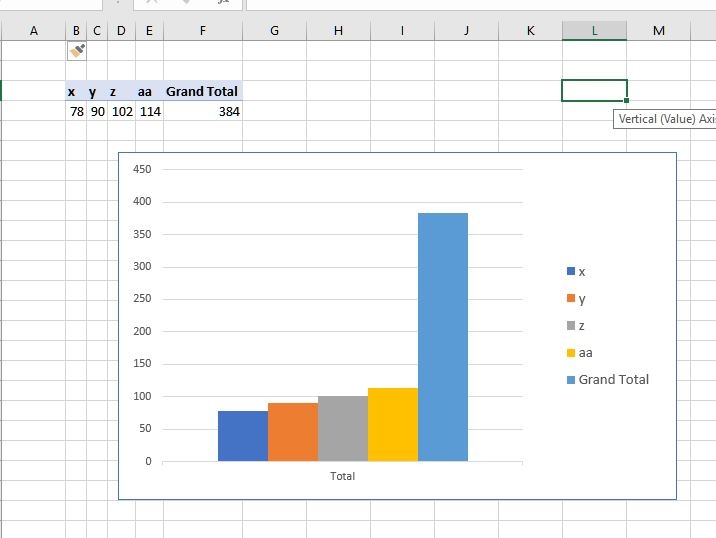Click the 400 value axis label
The image size is (716, 538).
(142, 201)
